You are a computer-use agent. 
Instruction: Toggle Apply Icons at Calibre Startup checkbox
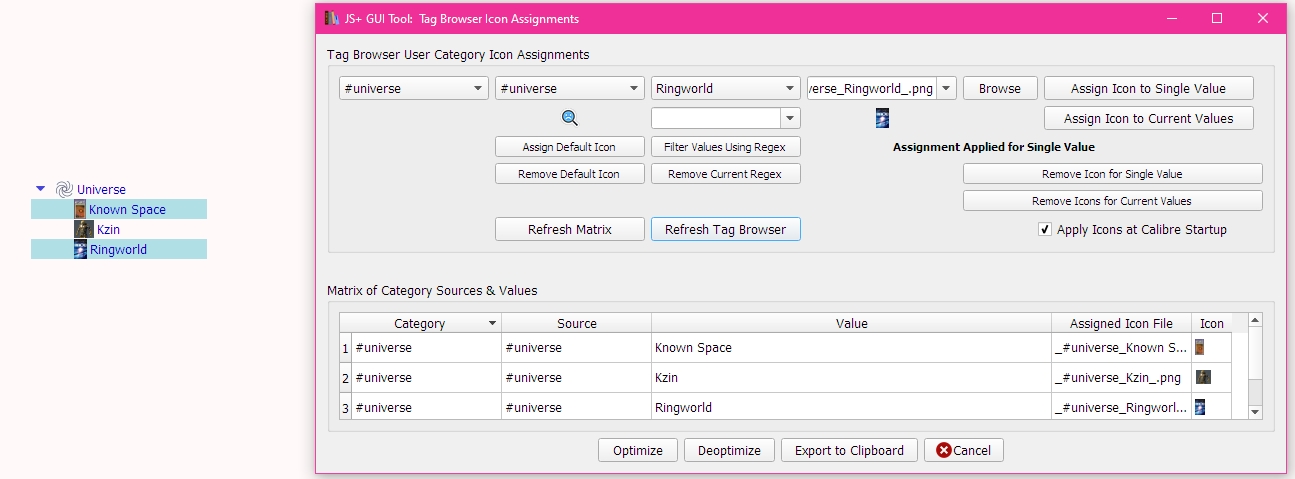coord(1045,229)
